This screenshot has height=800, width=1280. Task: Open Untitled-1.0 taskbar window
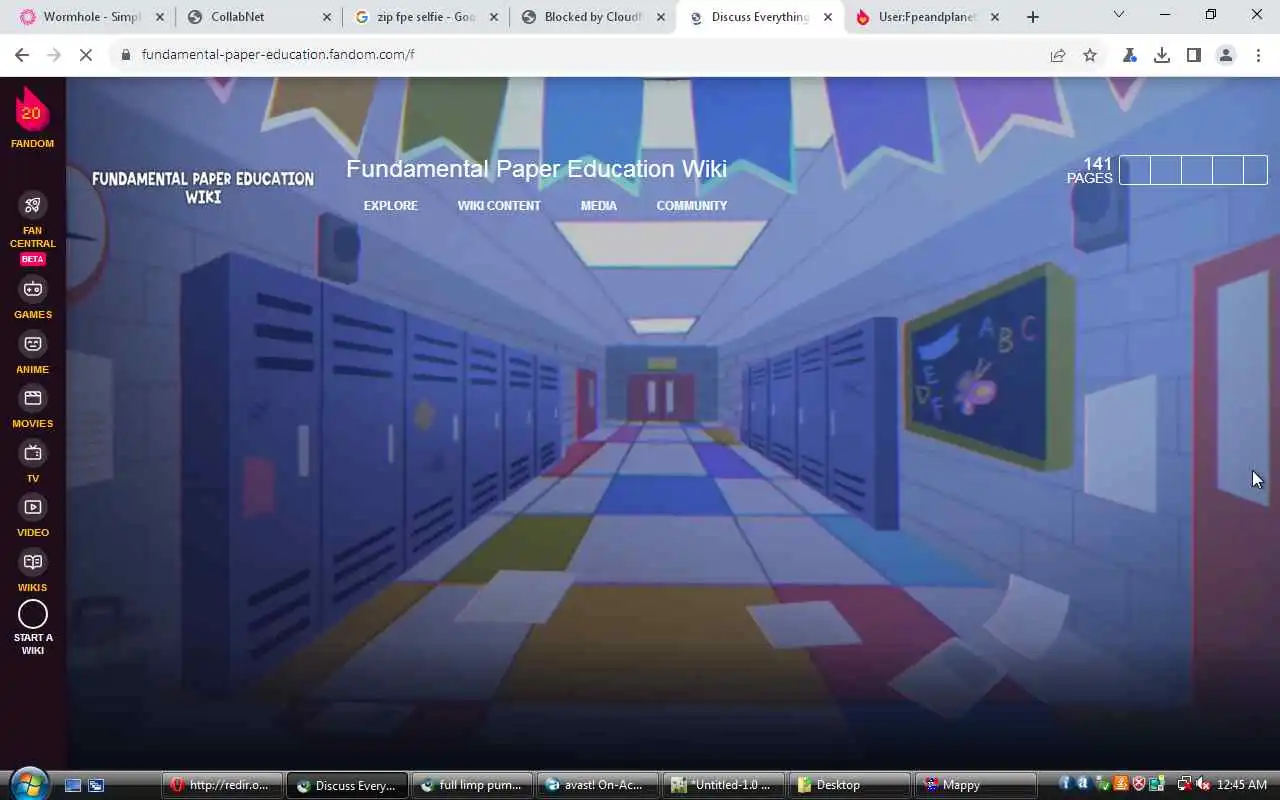click(x=723, y=785)
